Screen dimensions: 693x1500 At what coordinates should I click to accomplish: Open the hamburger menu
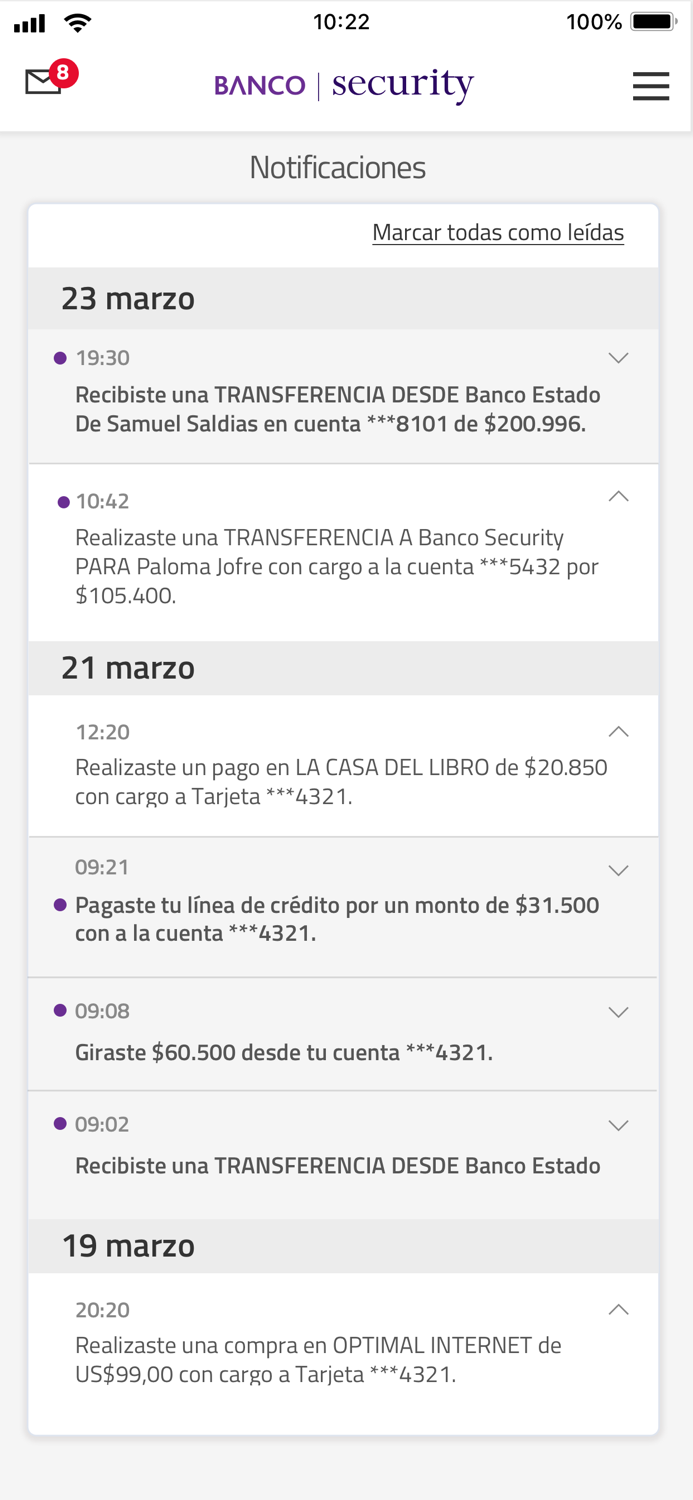tap(651, 87)
